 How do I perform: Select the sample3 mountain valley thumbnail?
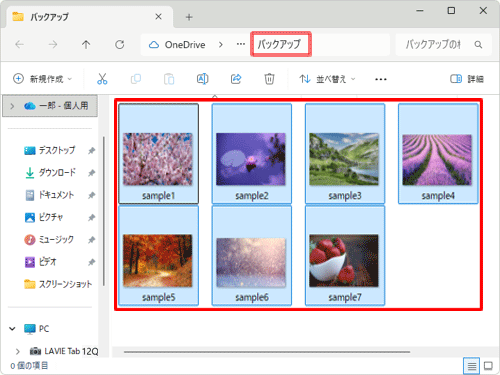click(x=345, y=154)
